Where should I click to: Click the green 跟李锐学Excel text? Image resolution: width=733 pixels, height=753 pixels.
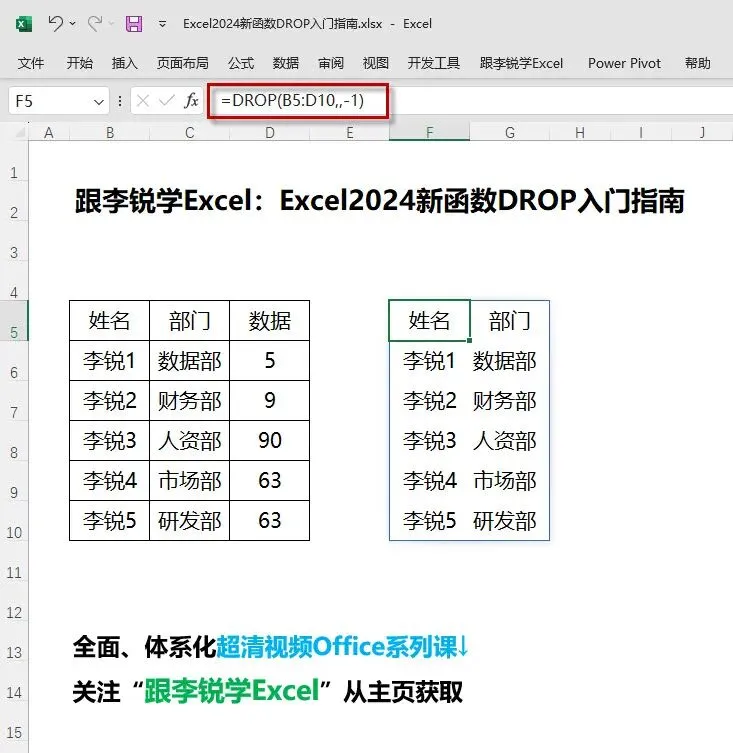232,691
